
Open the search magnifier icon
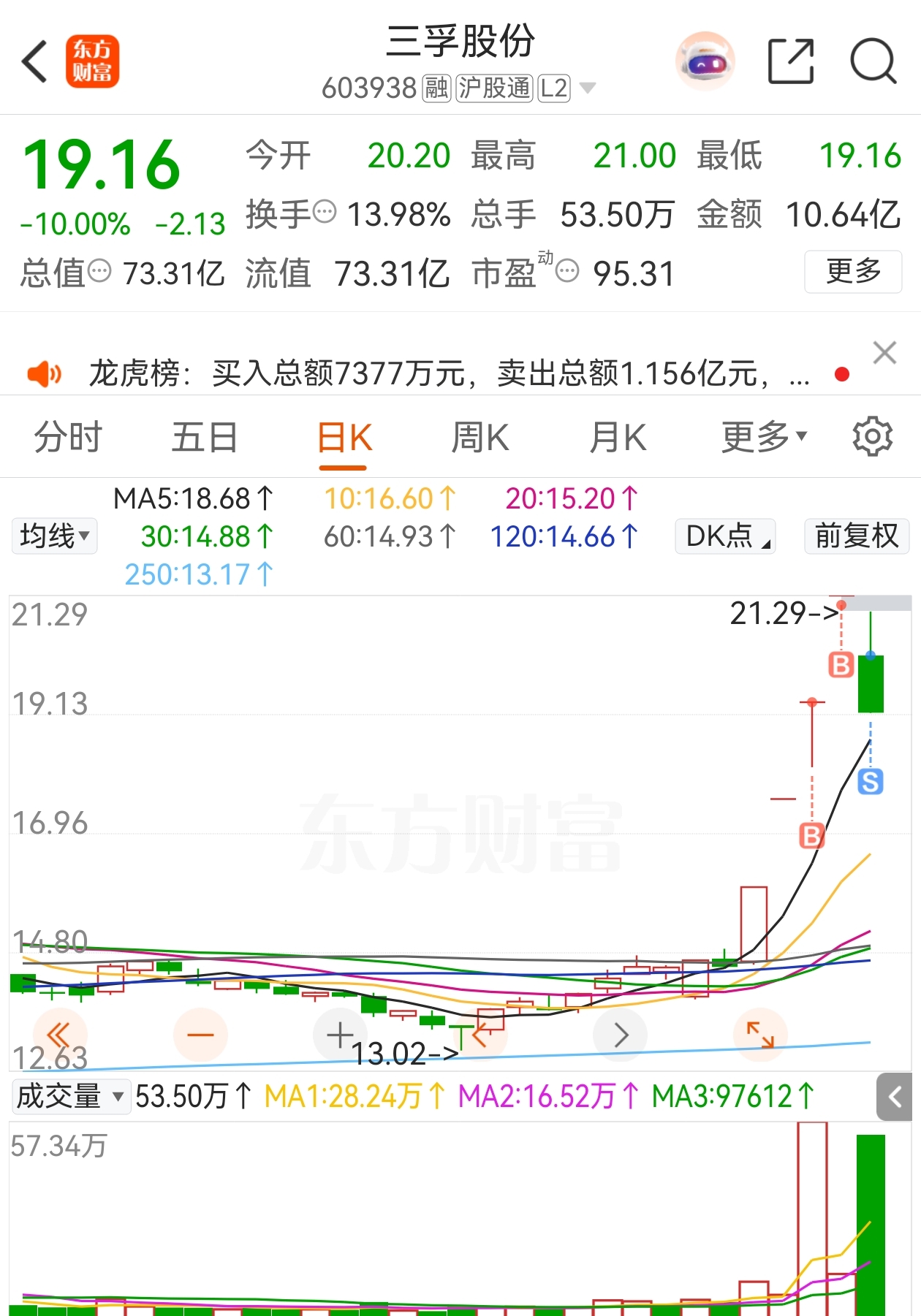click(x=873, y=61)
